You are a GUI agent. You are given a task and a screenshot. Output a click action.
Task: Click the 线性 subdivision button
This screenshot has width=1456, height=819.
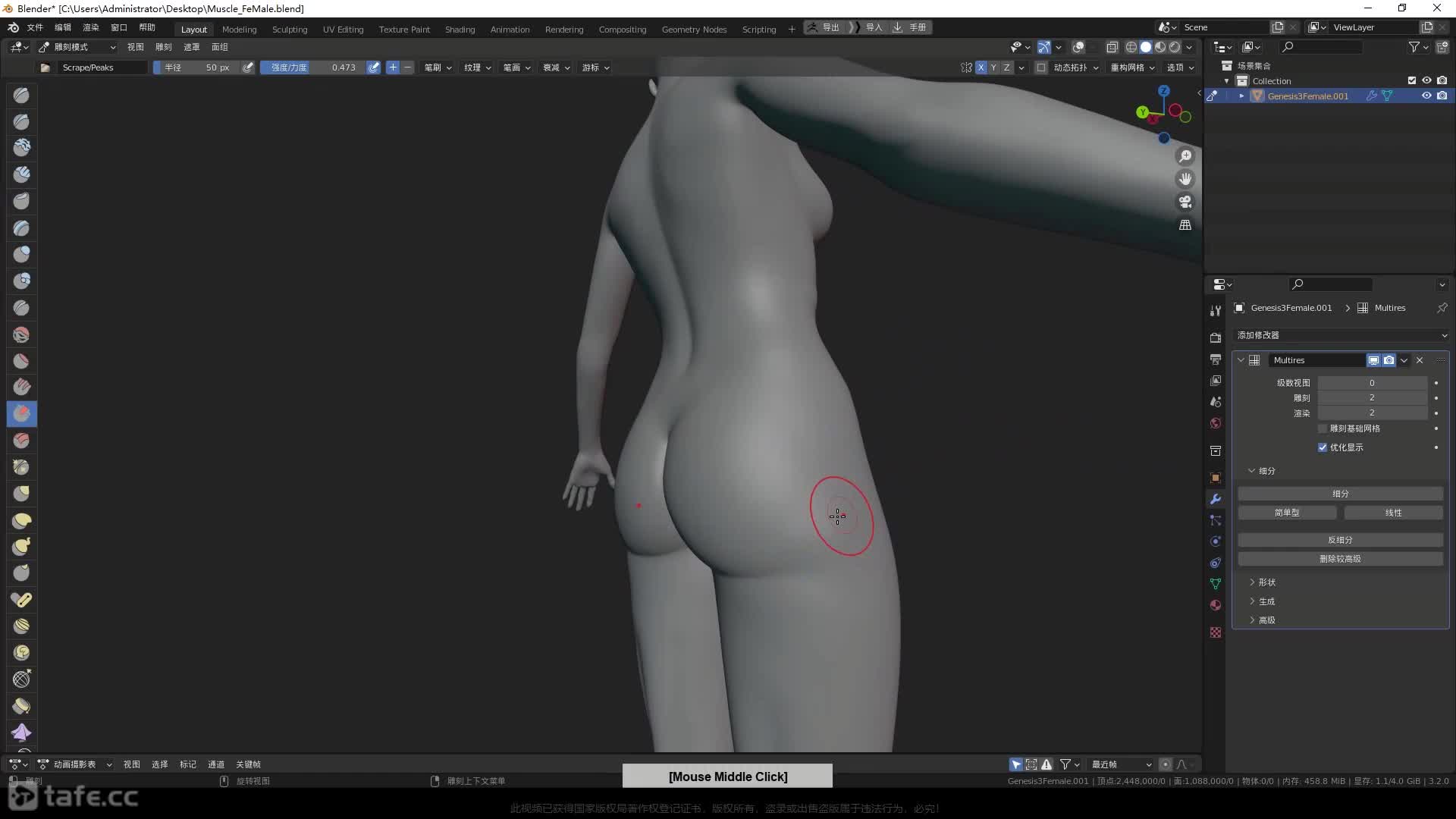tap(1393, 513)
